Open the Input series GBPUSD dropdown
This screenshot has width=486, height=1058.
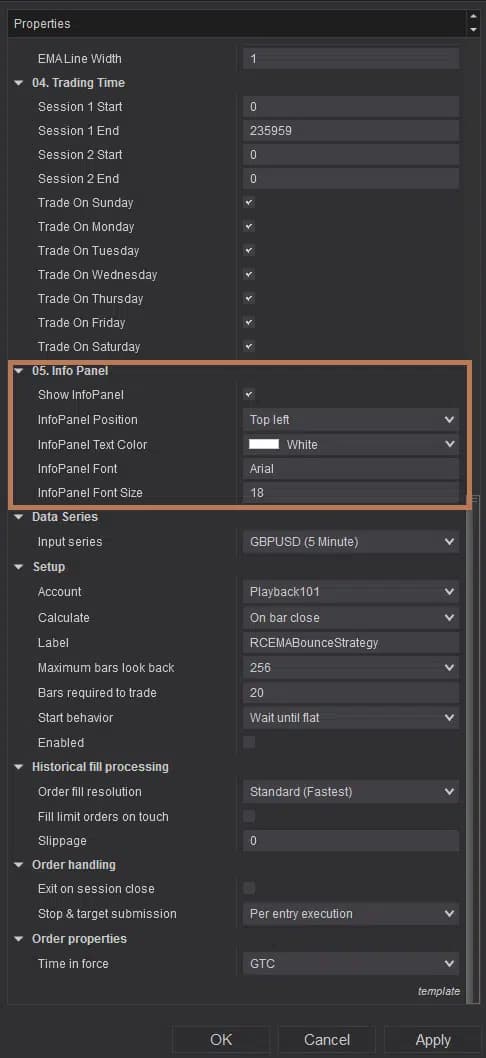point(350,542)
